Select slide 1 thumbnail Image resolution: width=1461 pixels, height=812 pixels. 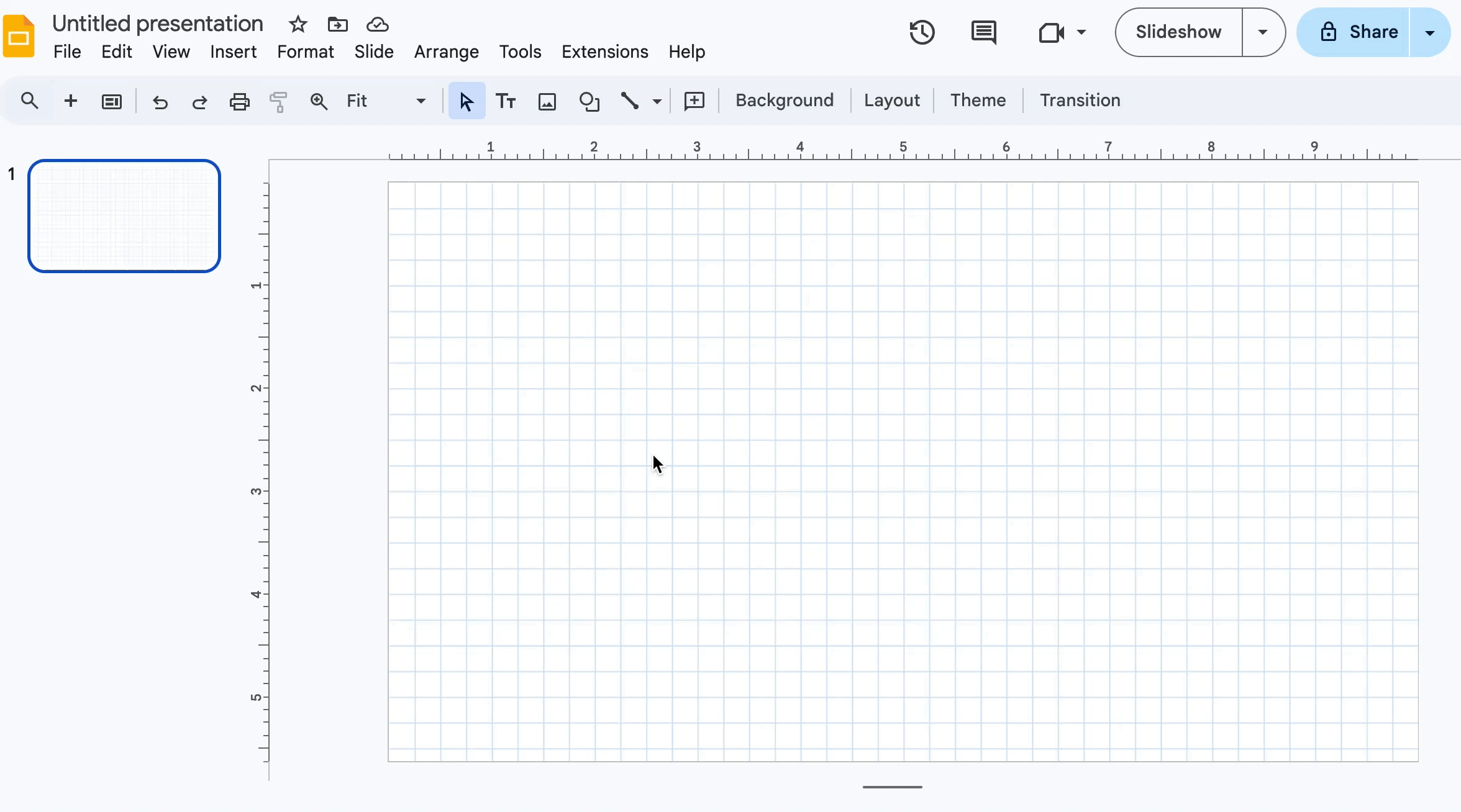(124, 216)
